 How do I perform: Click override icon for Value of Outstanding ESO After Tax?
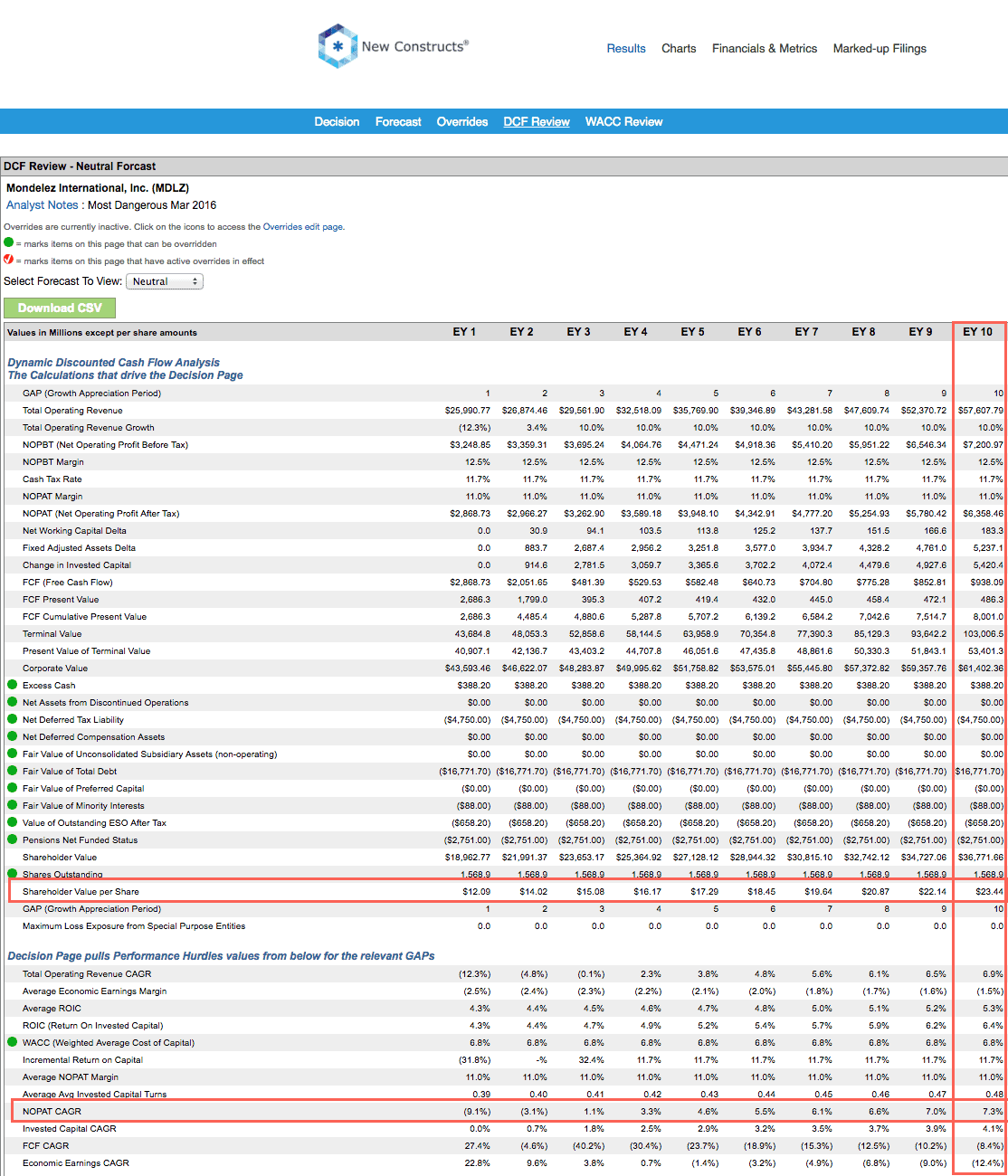point(13,822)
